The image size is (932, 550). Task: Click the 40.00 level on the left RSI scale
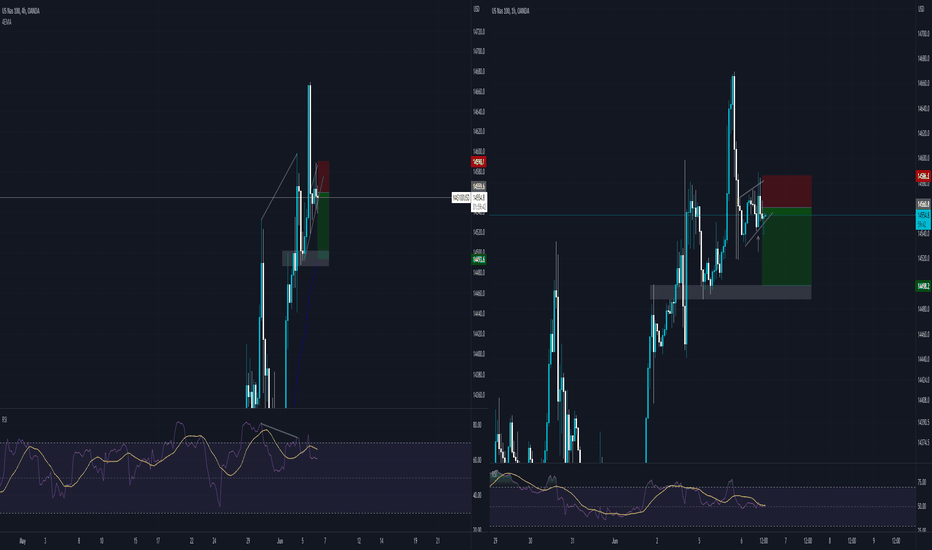[x=477, y=495]
